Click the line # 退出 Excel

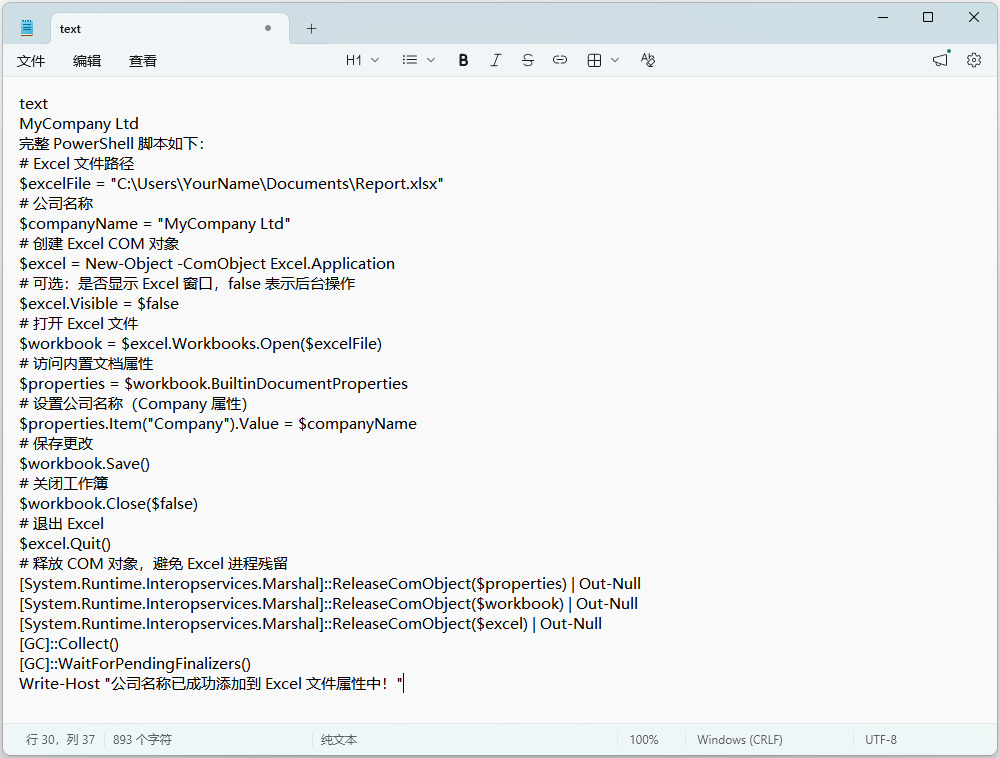click(x=62, y=523)
